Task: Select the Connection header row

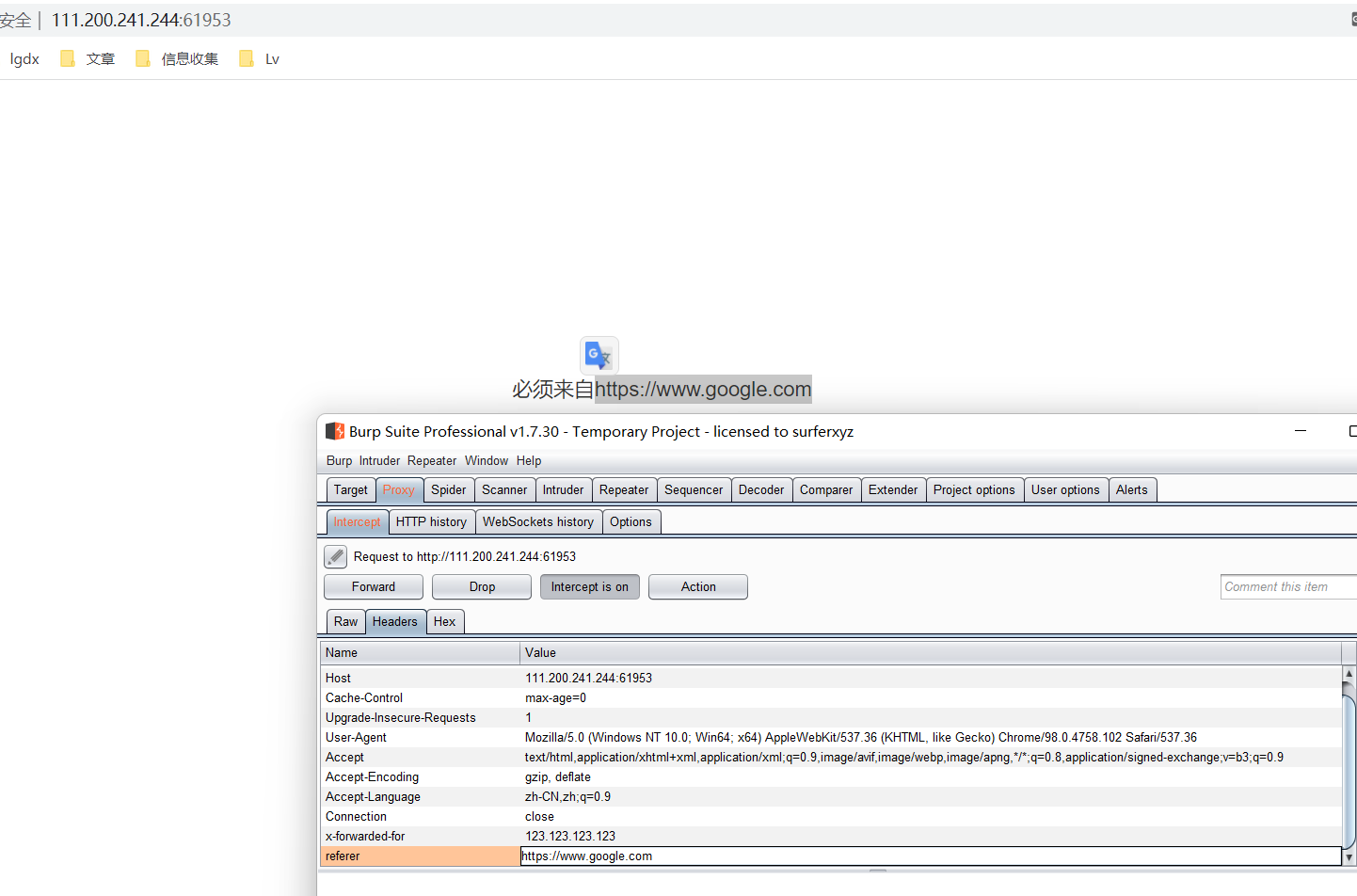Action: click(x=831, y=816)
